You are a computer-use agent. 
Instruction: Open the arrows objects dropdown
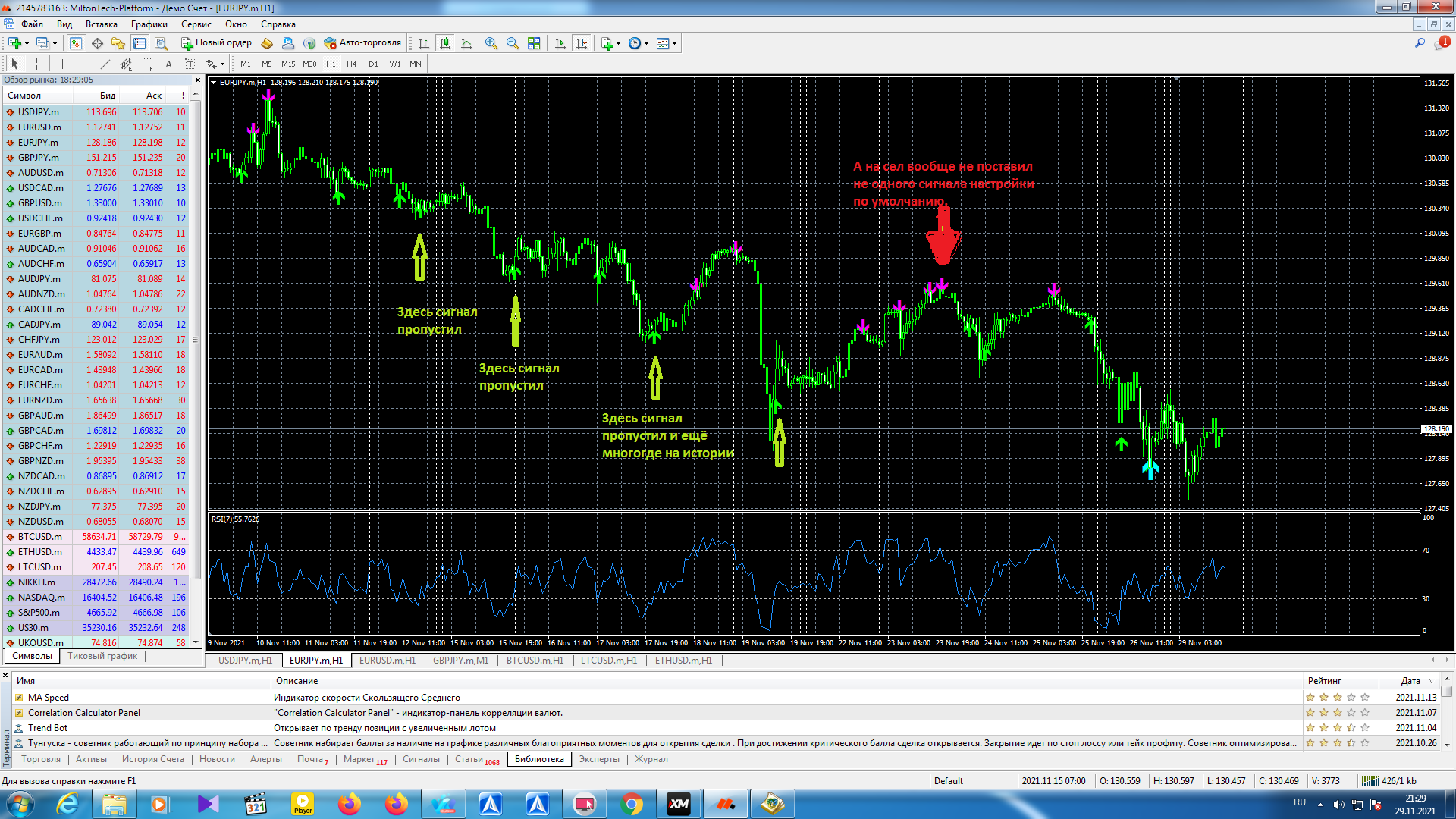221,64
